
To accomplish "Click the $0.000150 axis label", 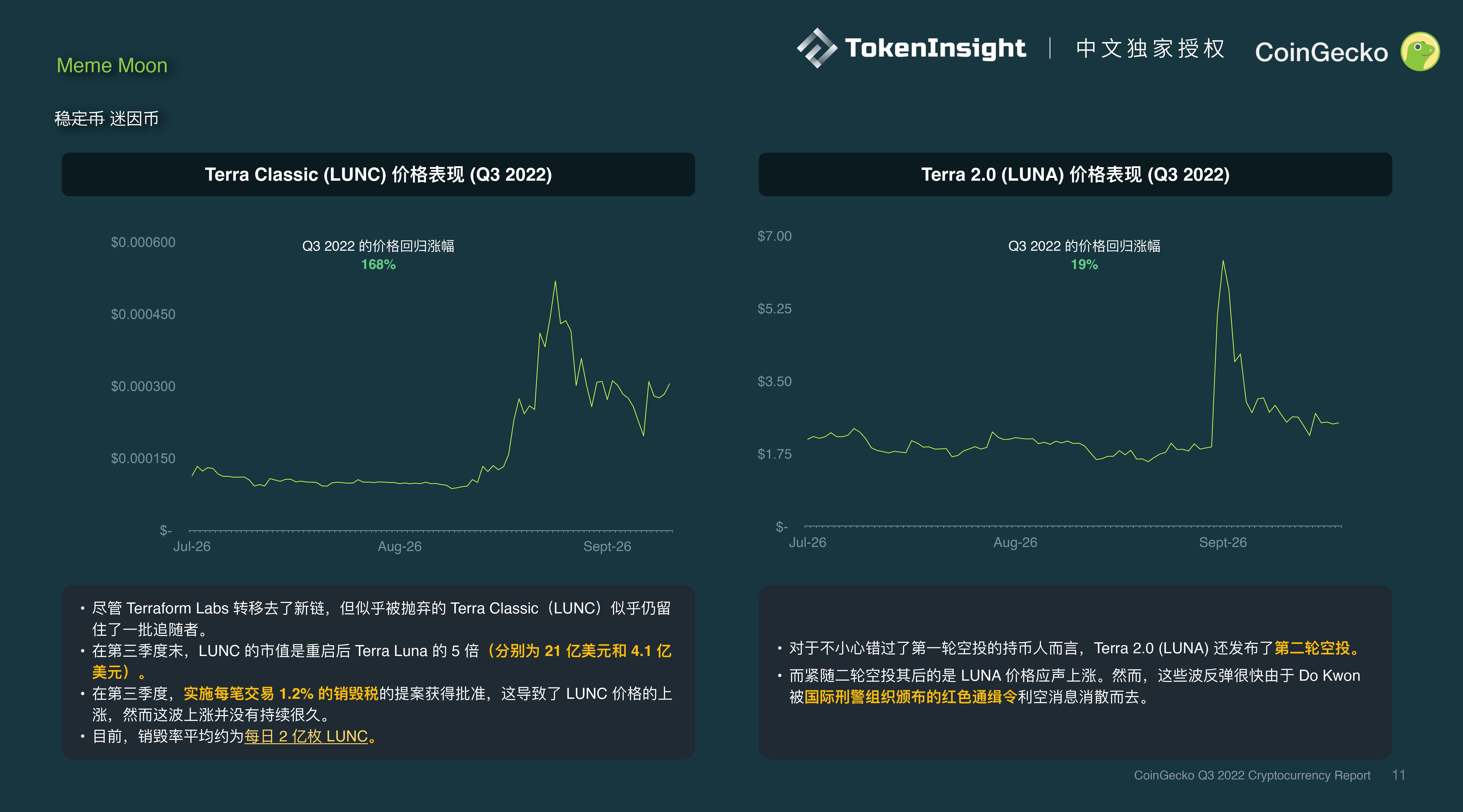I will coord(143,459).
